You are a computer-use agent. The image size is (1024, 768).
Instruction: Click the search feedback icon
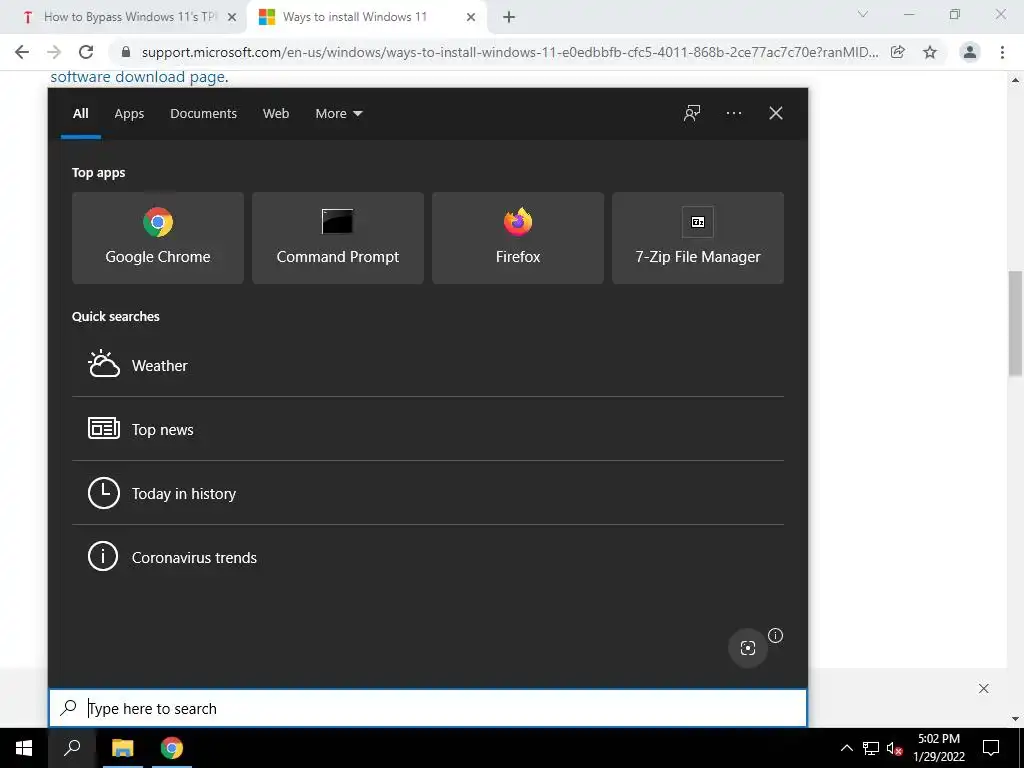(692, 113)
